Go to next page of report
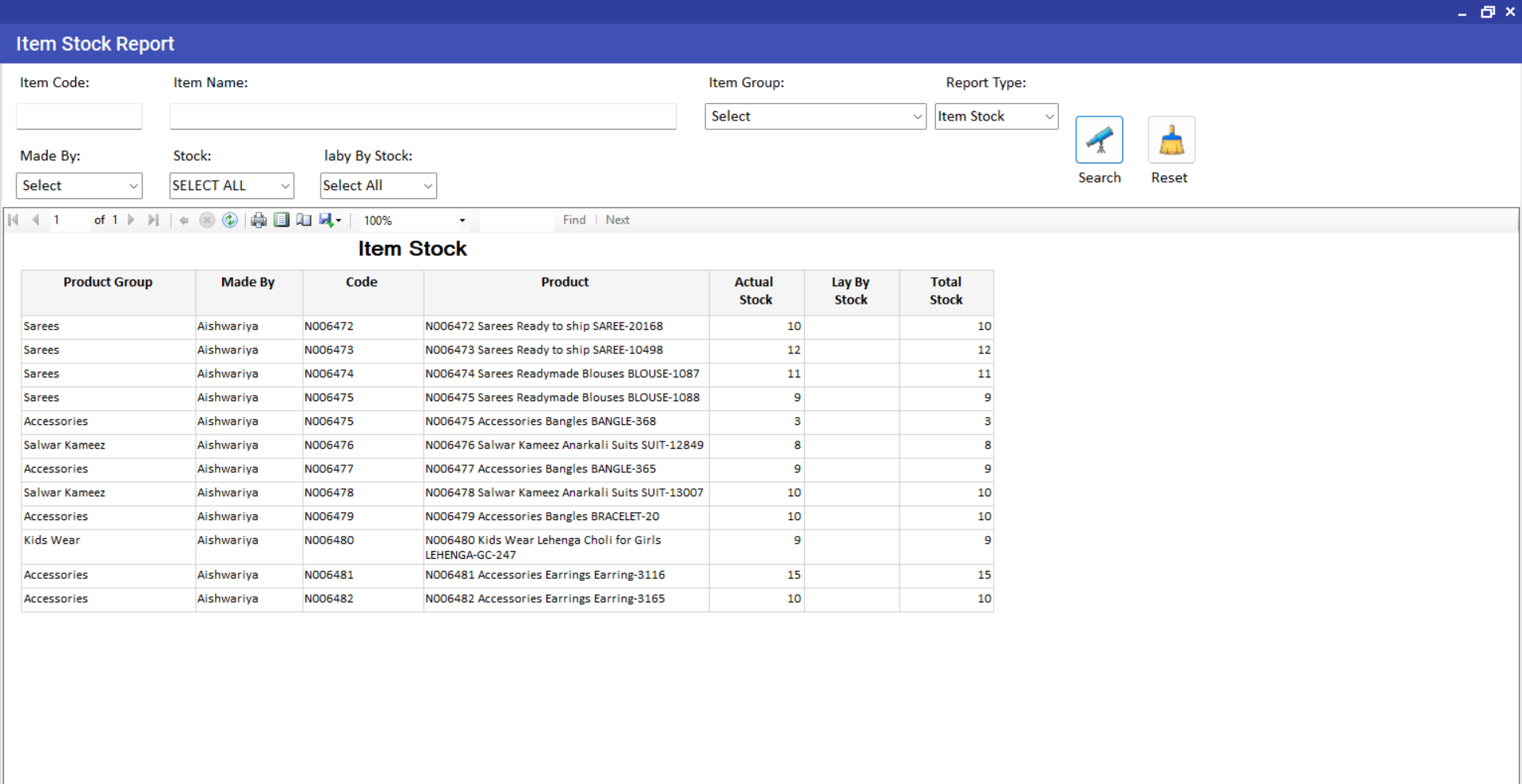 pos(132,220)
